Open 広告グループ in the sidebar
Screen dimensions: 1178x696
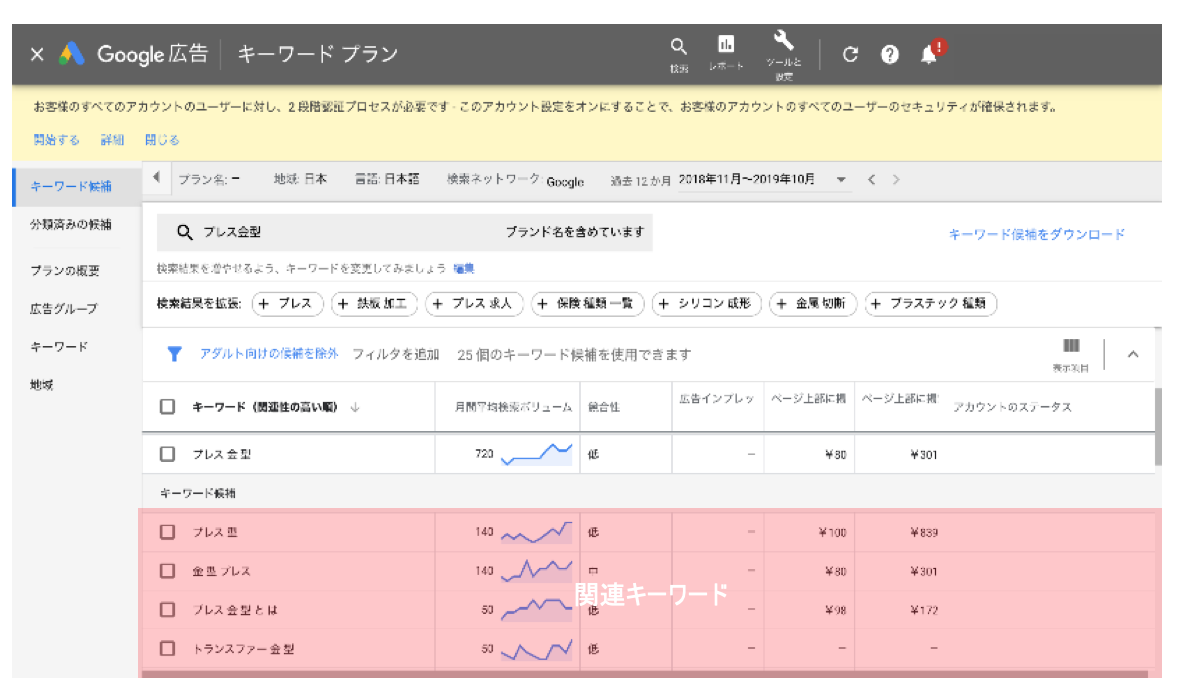pos(64,309)
